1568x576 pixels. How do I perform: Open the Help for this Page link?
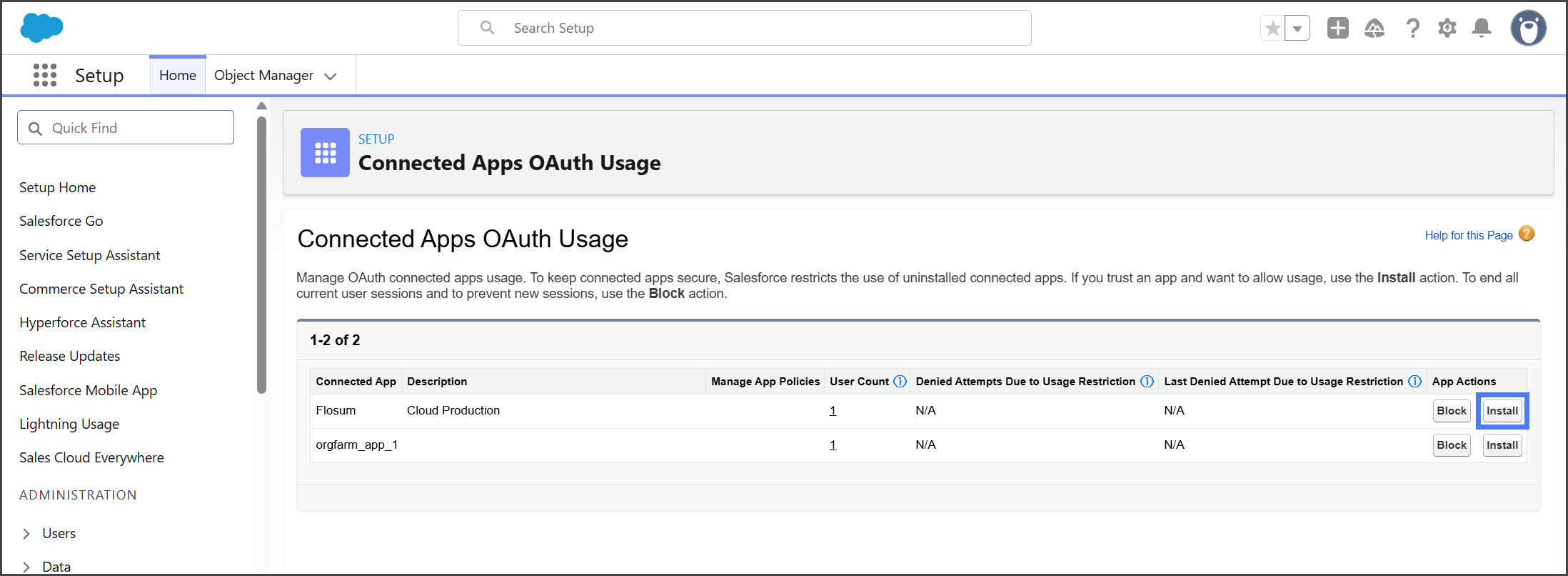[1468, 235]
